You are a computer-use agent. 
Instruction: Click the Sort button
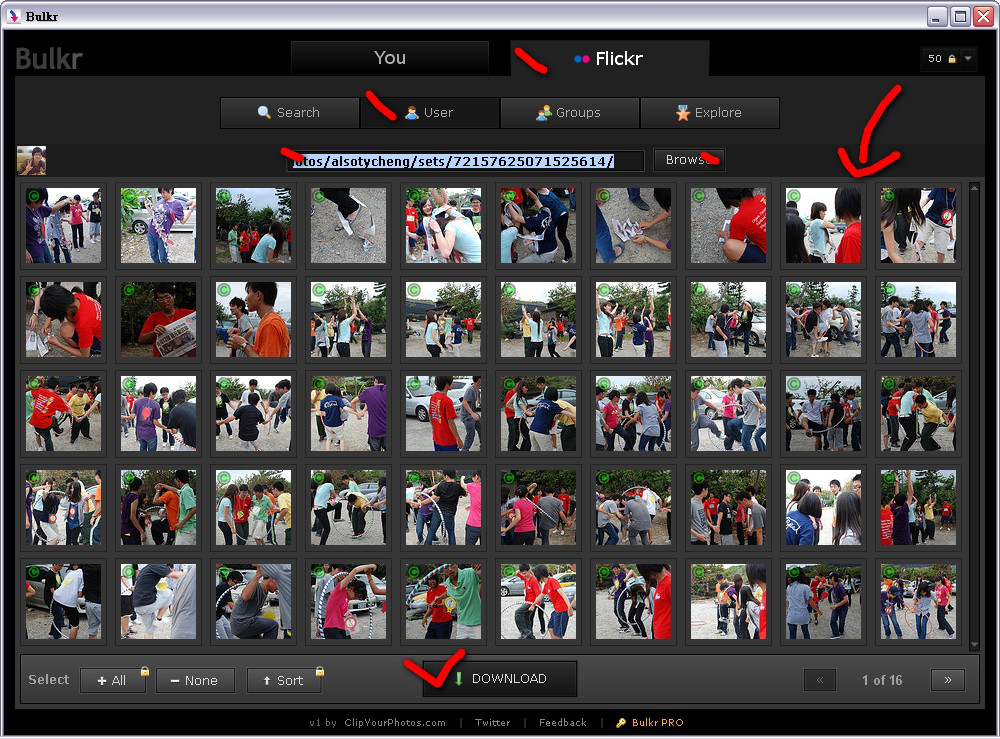pos(284,680)
